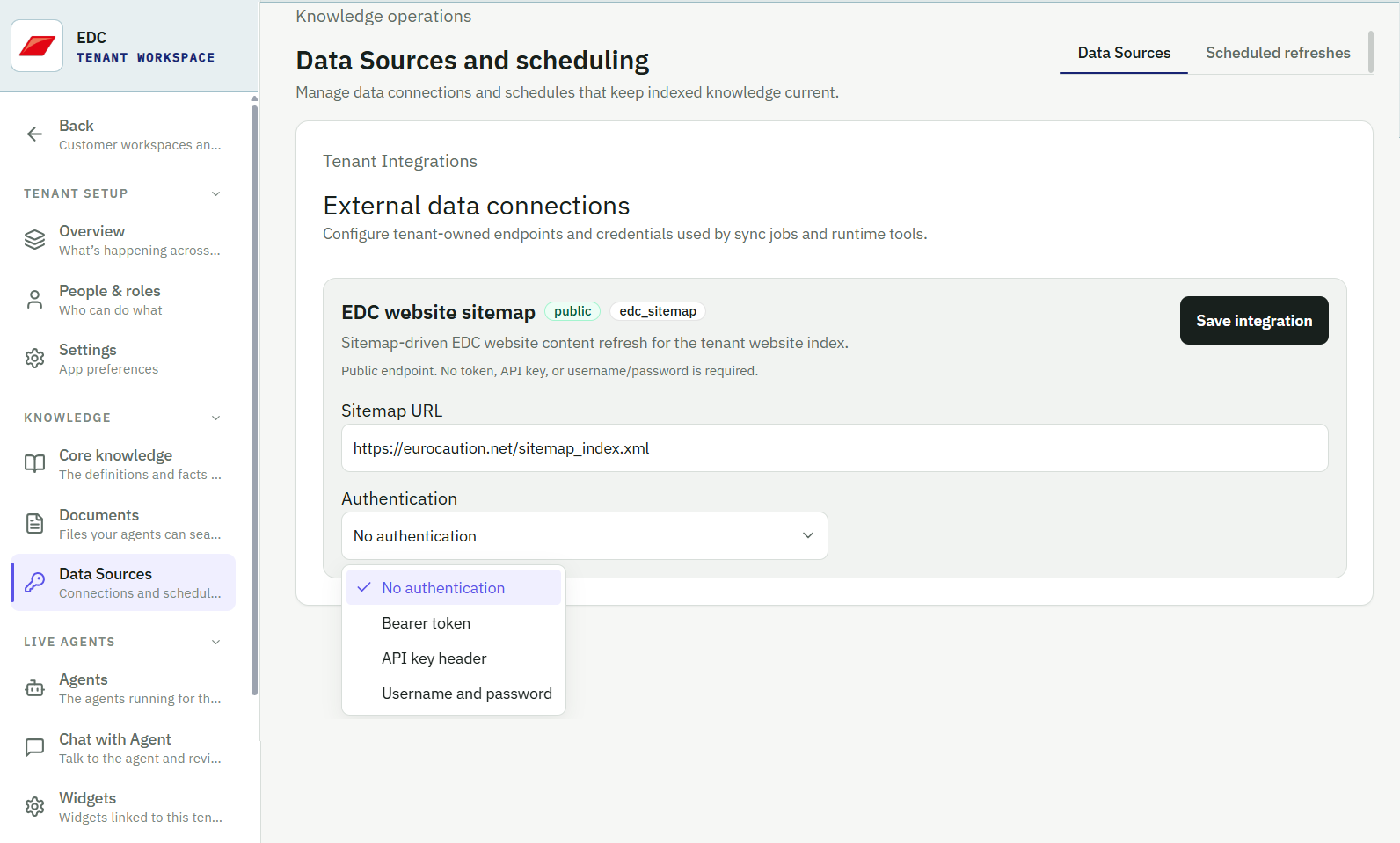The height and width of the screenshot is (843, 1400).
Task: Open the Authentication dropdown
Action: (x=585, y=536)
